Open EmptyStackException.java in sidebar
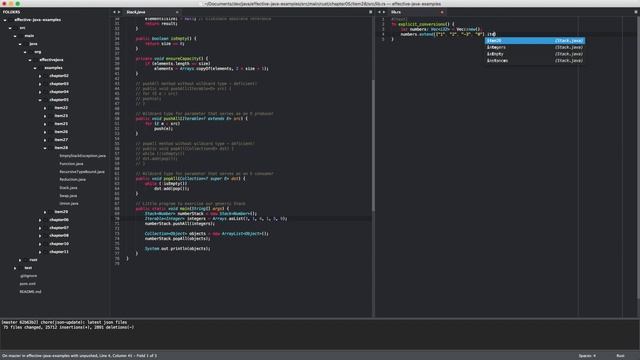 pyautogui.click(x=82, y=156)
